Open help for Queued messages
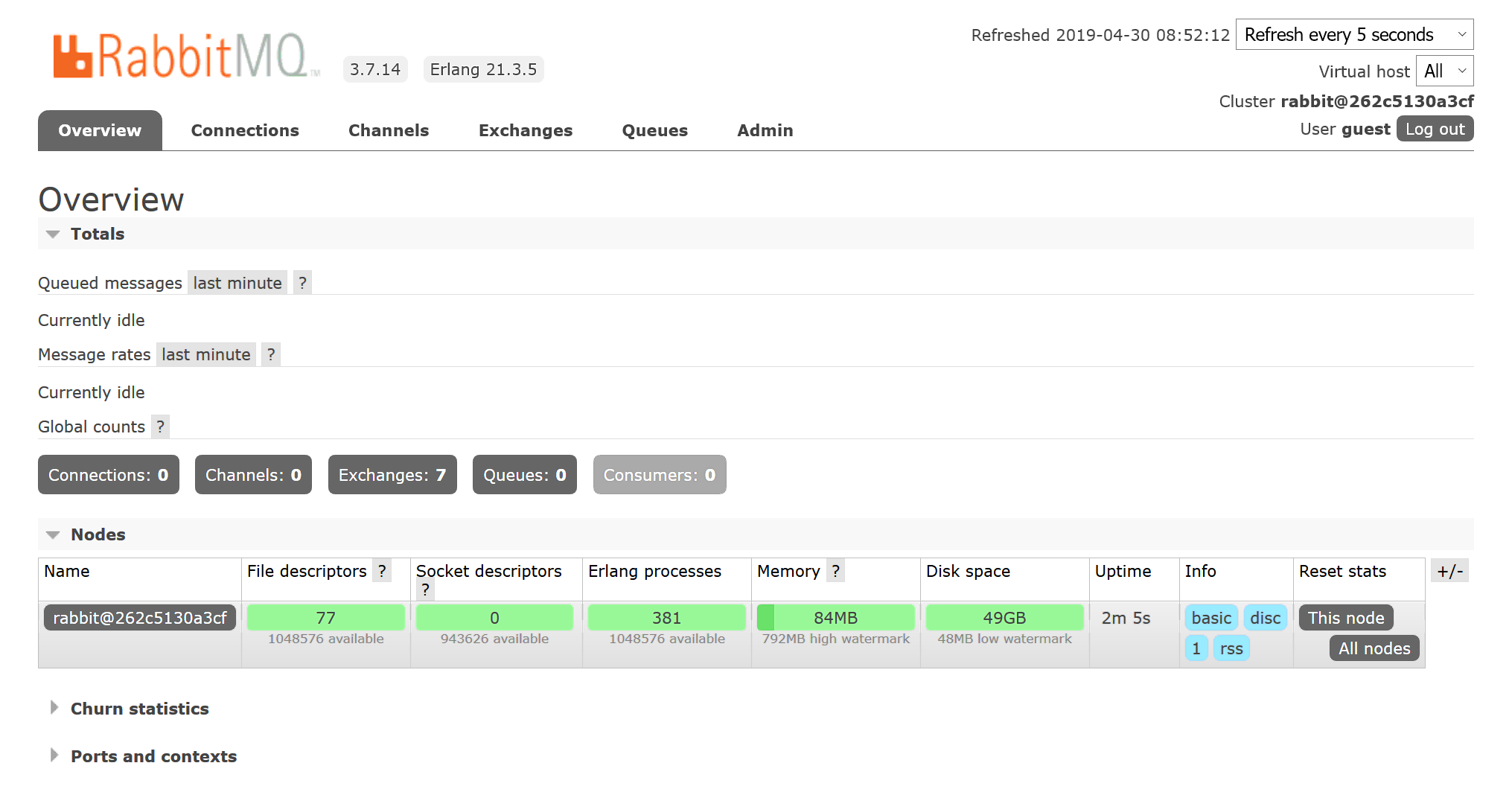 click(x=302, y=283)
